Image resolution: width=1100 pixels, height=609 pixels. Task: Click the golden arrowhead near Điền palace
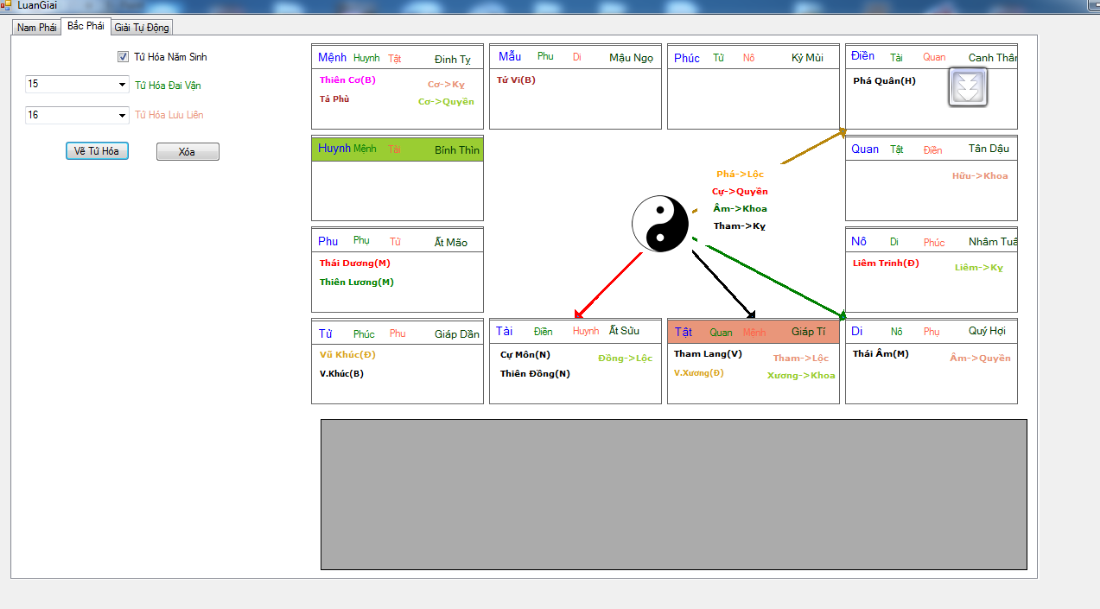841,131
